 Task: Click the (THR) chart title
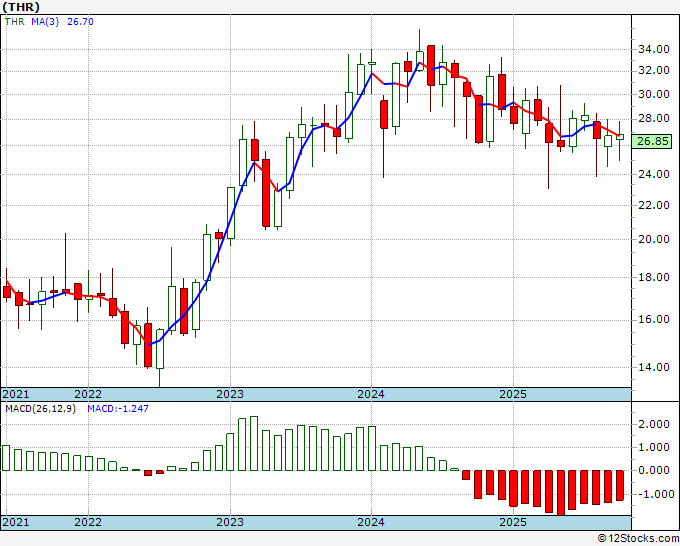21,7
